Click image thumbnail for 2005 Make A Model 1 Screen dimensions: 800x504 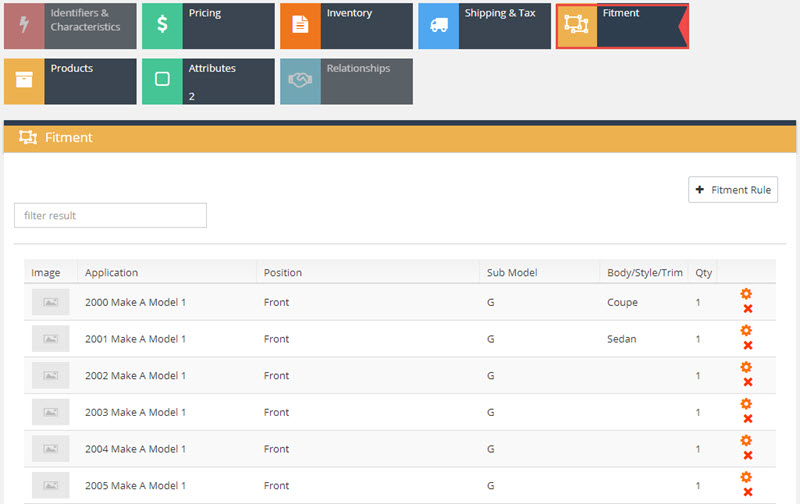(x=51, y=486)
